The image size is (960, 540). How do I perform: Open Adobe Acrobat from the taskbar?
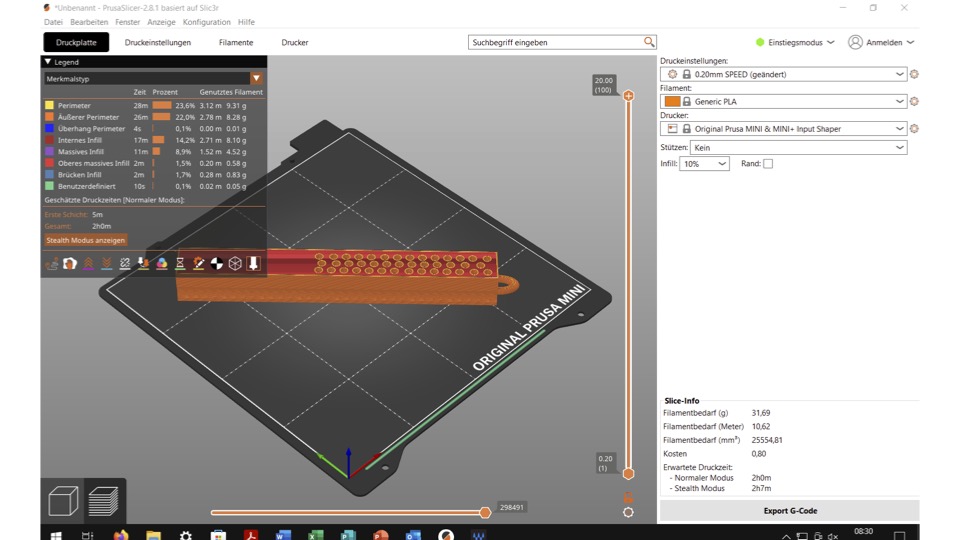tap(250, 535)
